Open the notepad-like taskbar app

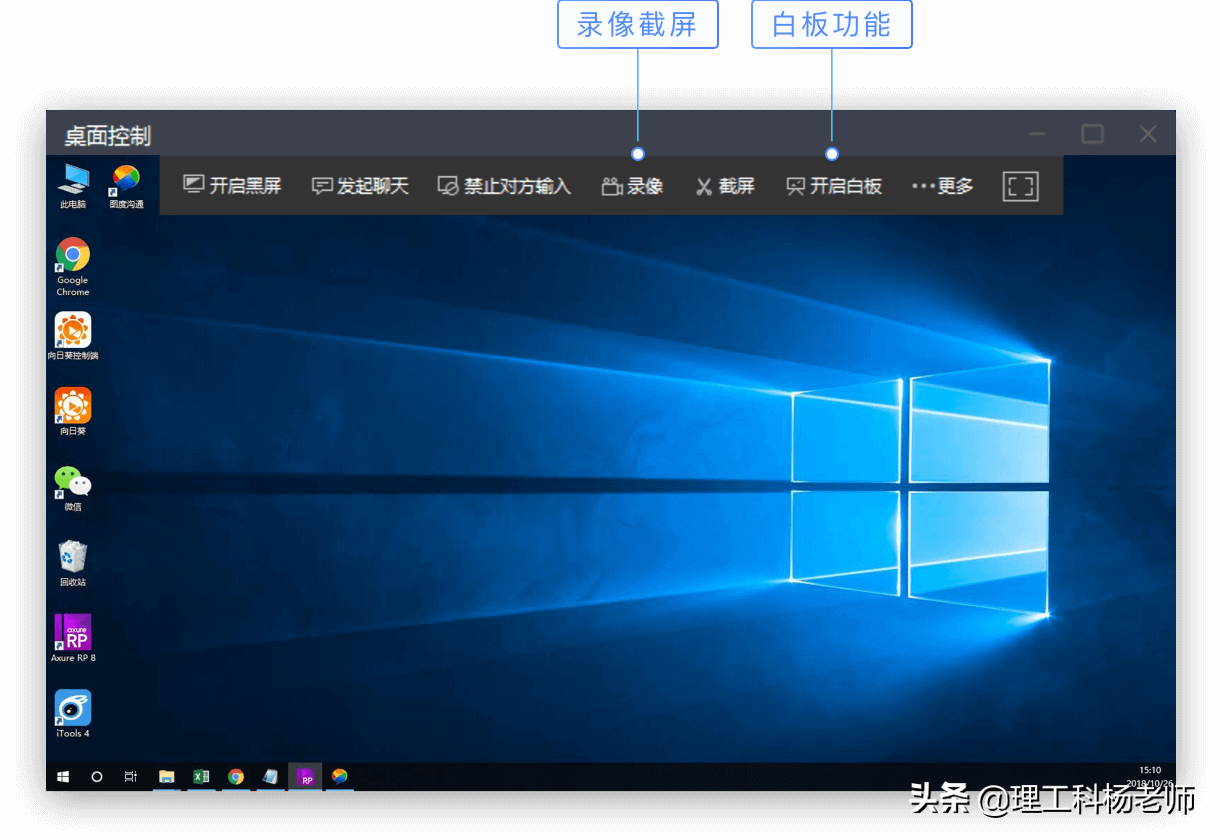(x=270, y=776)
